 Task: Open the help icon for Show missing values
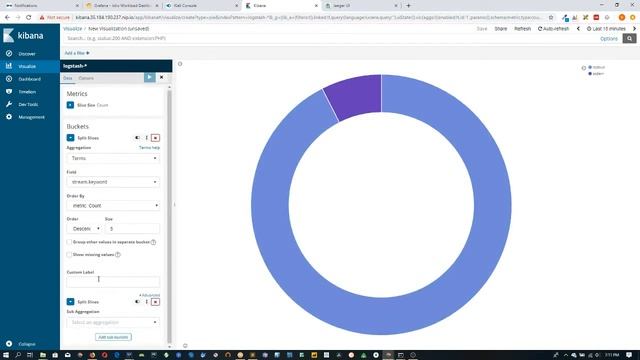pyautogui.click(x=118, y=255)
